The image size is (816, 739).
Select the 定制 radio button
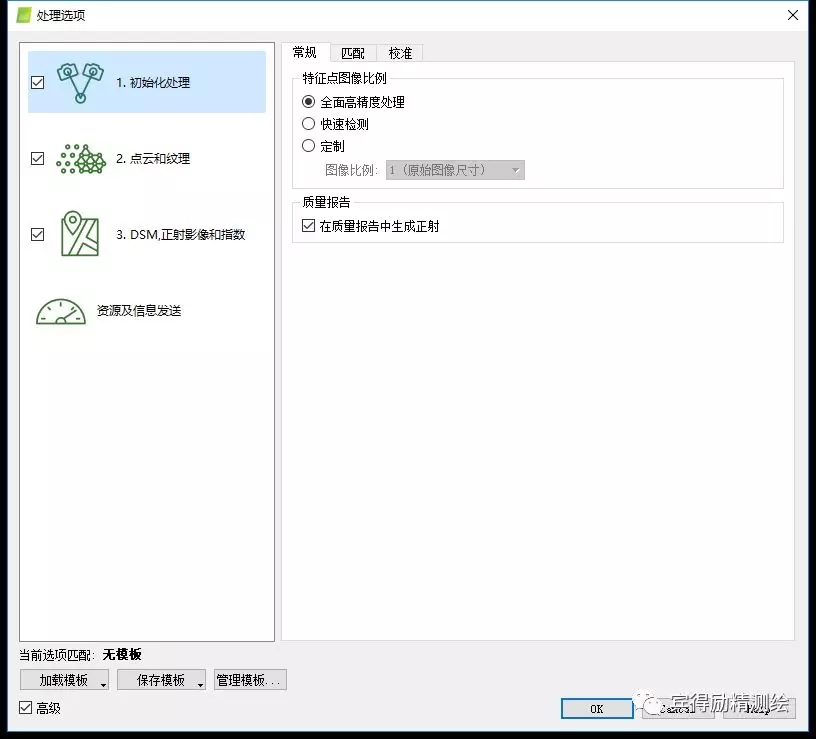point(309,146)
